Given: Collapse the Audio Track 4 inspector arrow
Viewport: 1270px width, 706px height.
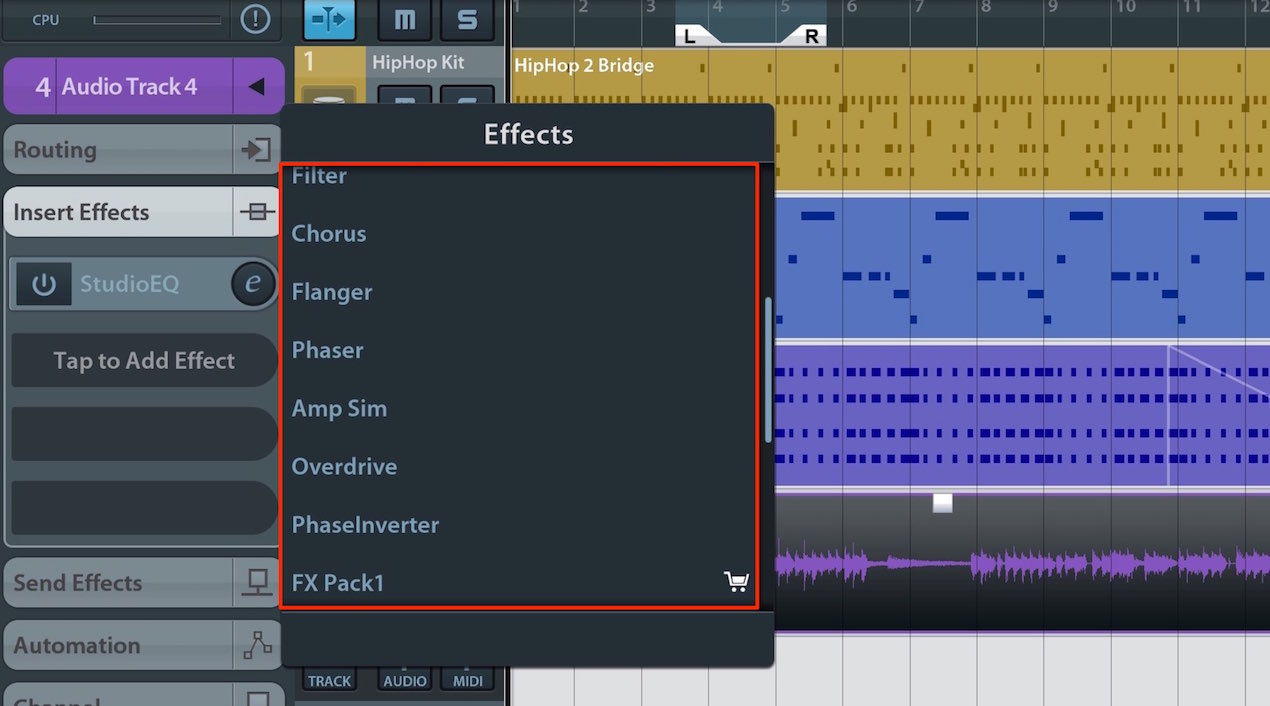Looking at the screenshot, I should click(x=257, y=87).
